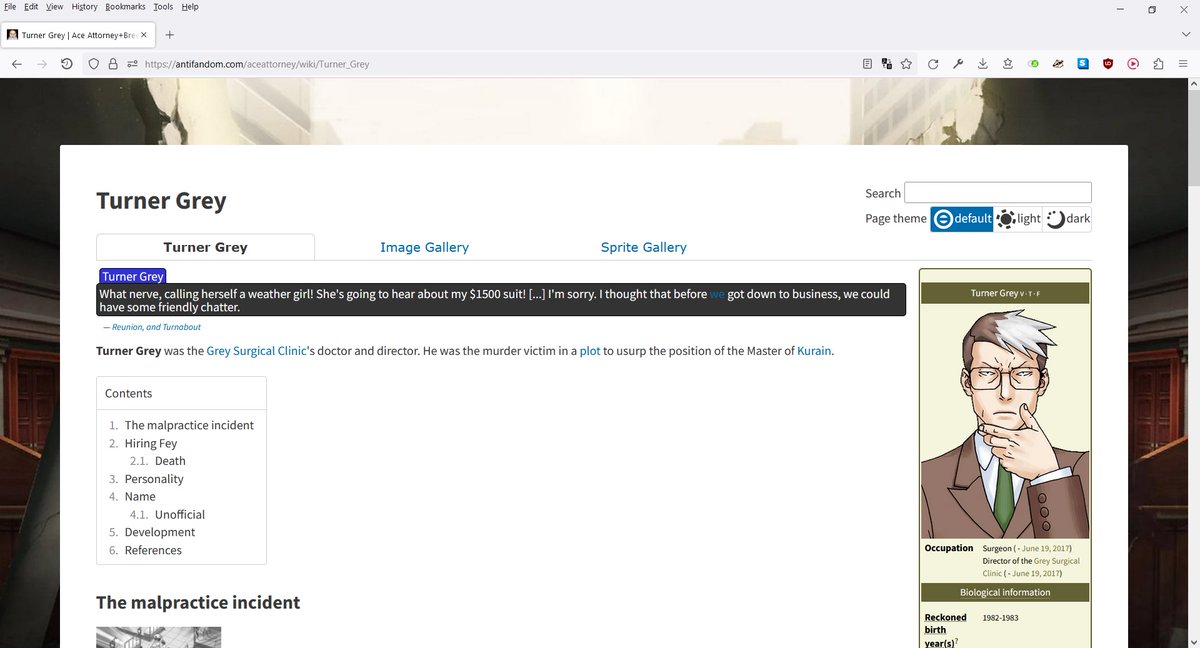Click the Turner Grey infobox portrait image
1200x648 pixels.
click(1005, 422)
